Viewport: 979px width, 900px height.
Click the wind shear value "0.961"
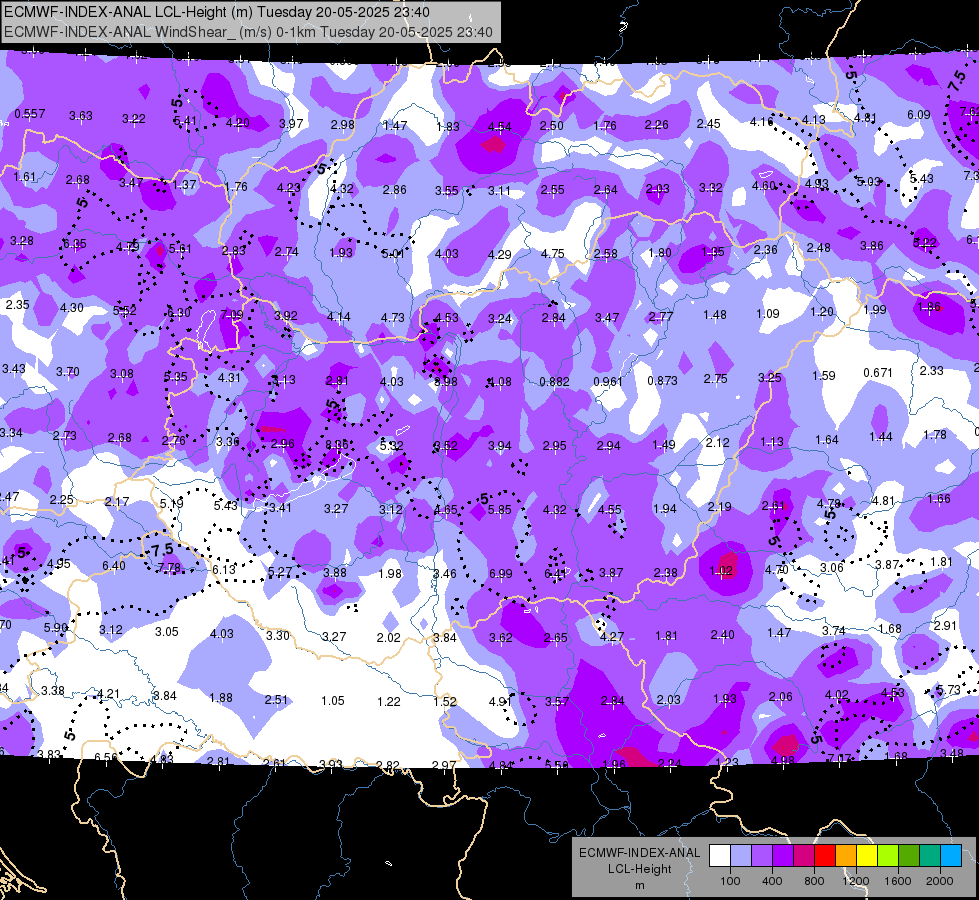point(608,382)
